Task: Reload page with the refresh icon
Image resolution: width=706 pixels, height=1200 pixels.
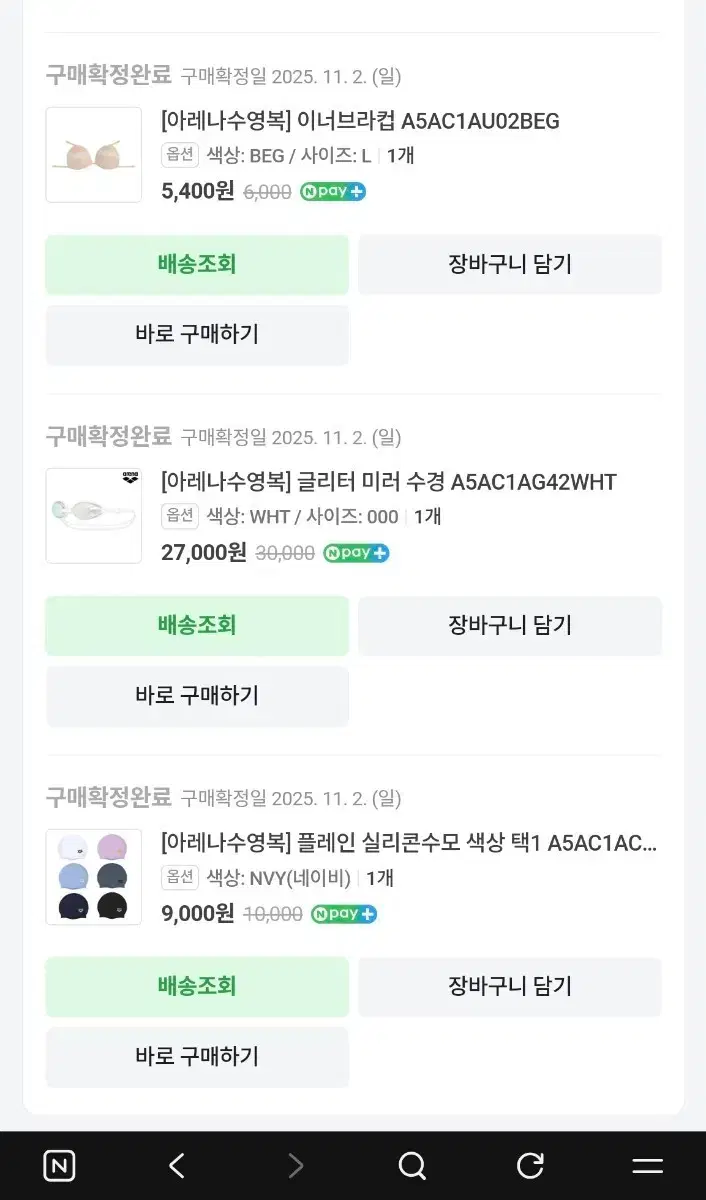Action: pos(530,1165)
